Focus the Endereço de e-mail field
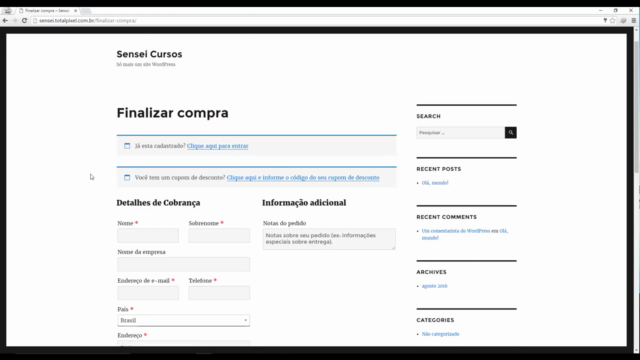Image resolution: width=640 pixels, height=360 pixels. (x=148, y=293)
